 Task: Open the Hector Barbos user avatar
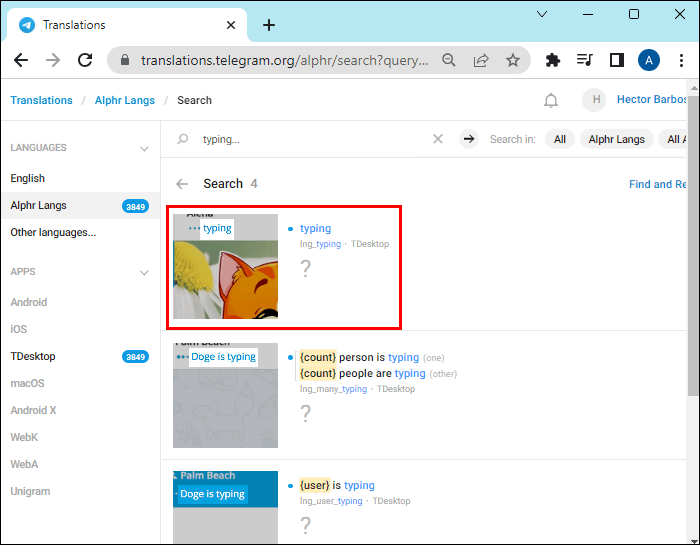(594, 100)
